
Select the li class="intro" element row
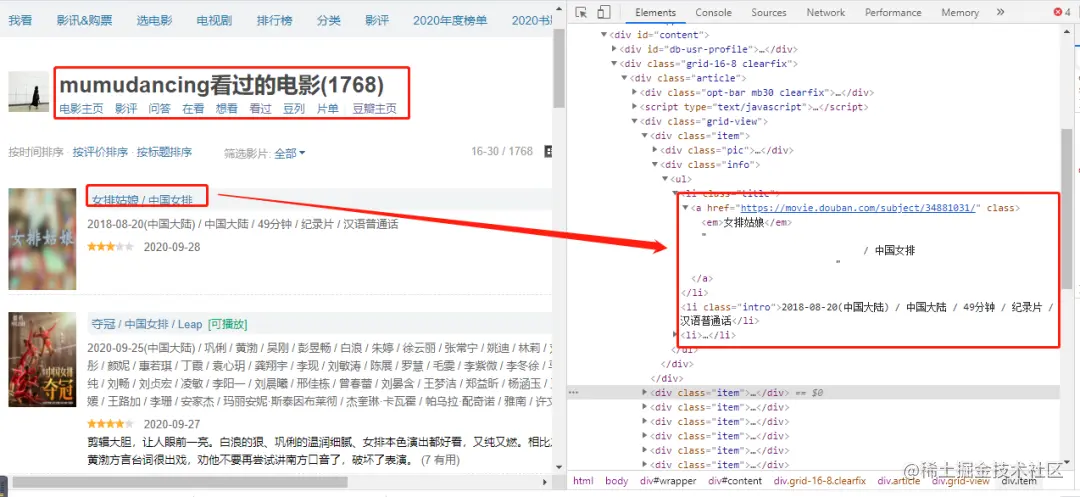tap(868, 314)
